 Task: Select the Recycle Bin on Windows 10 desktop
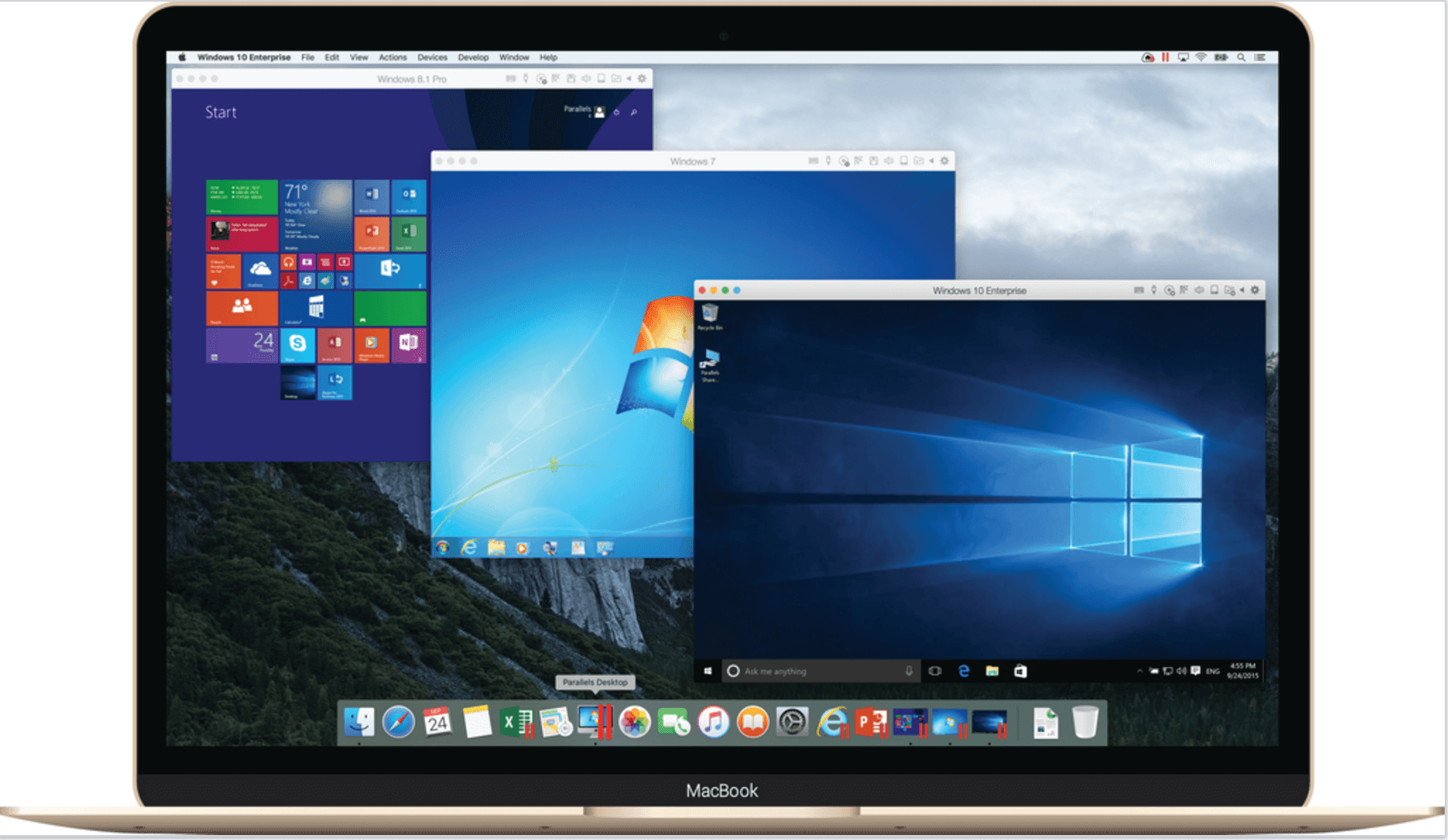[709, 317]
